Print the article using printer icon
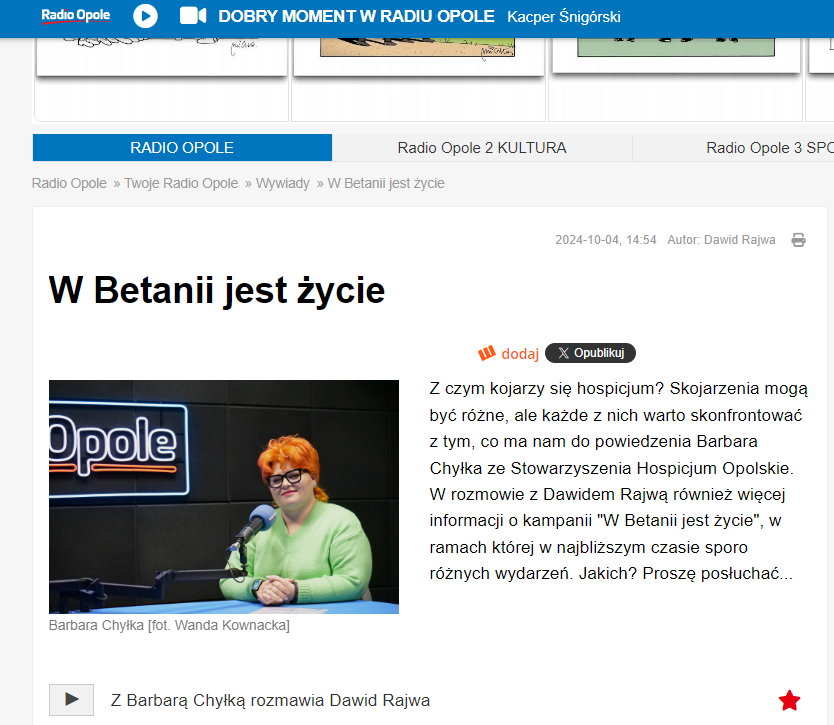834x725 pixels. 798,240
